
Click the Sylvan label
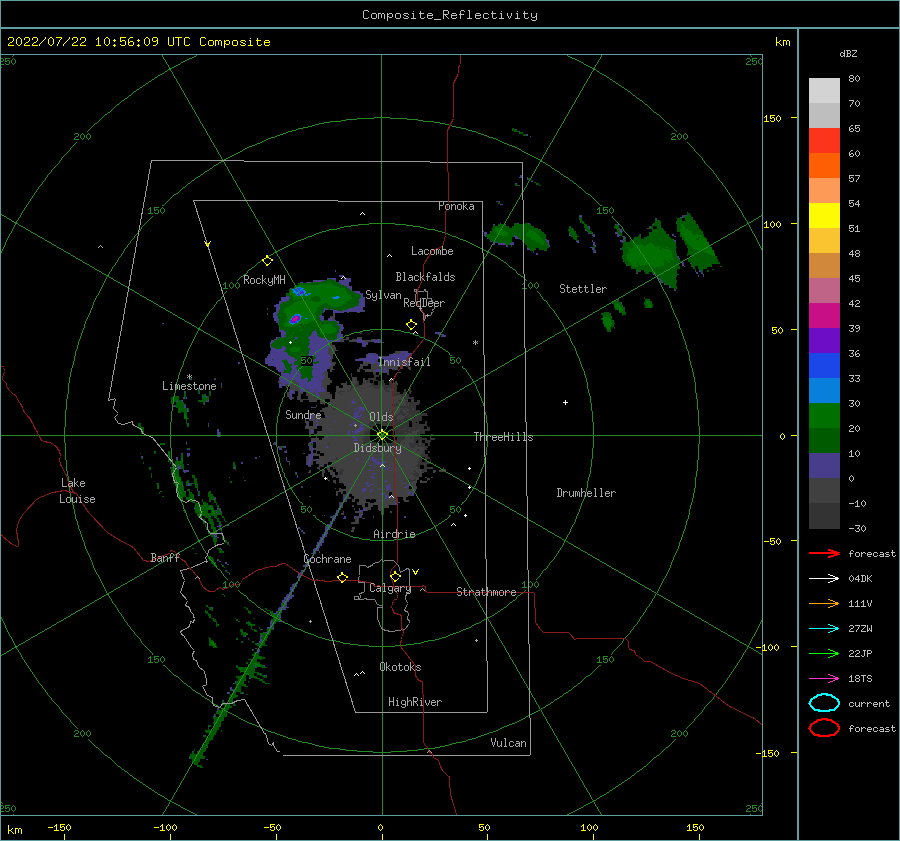click(x=383, y=295)
